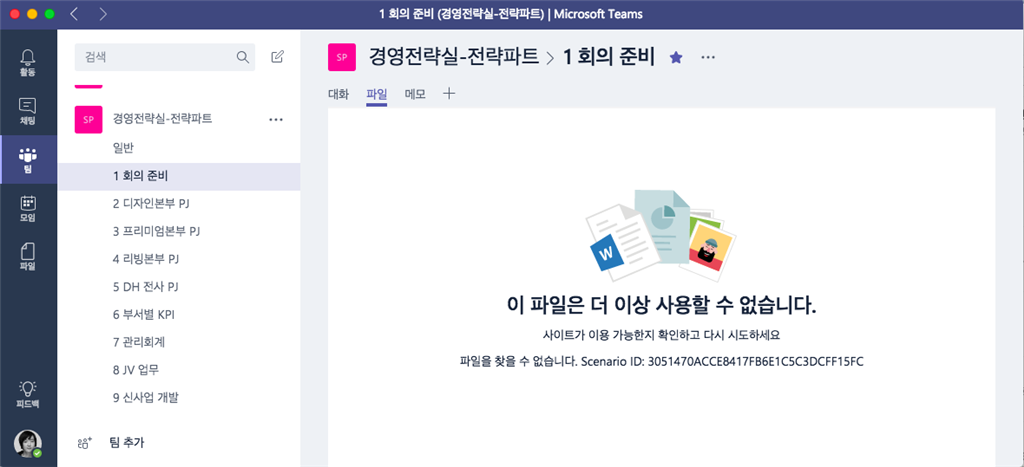Click the files illustration image
The height and width of the screenshot is (467, 1024).
tap(661, 235)
